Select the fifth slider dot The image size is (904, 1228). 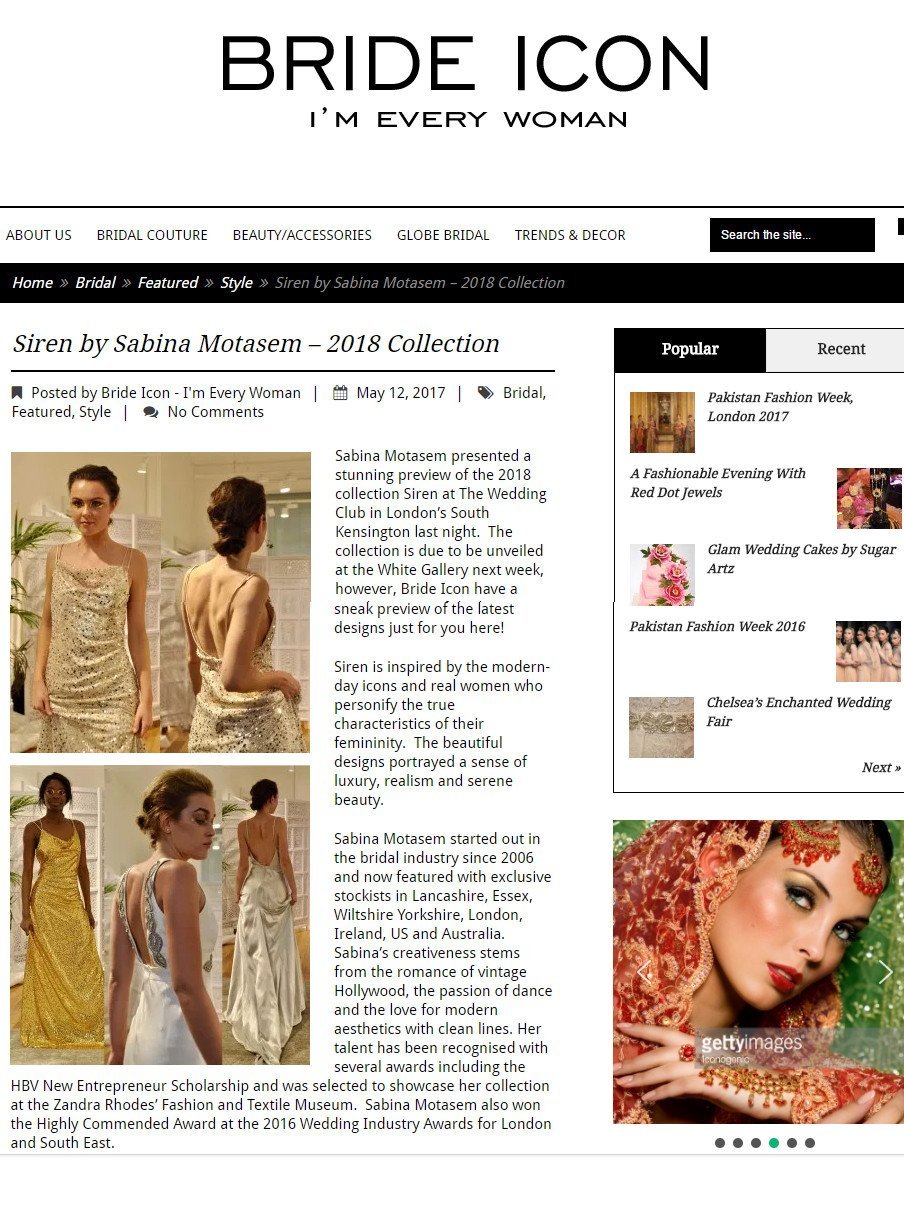(792, 1143)
